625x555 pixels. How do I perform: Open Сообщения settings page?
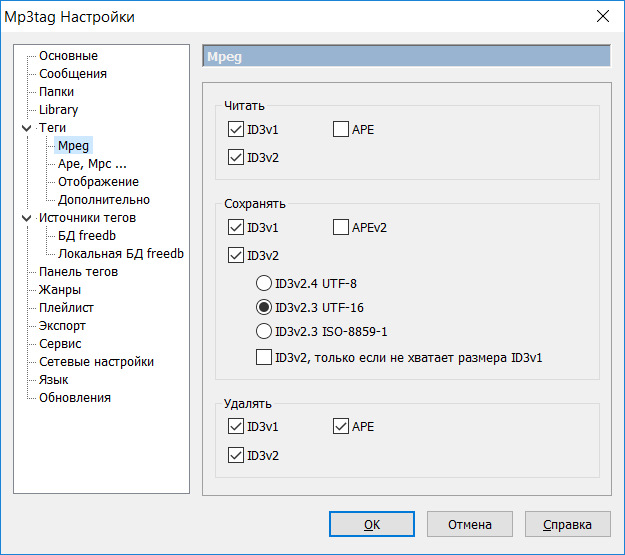(73, 74)
